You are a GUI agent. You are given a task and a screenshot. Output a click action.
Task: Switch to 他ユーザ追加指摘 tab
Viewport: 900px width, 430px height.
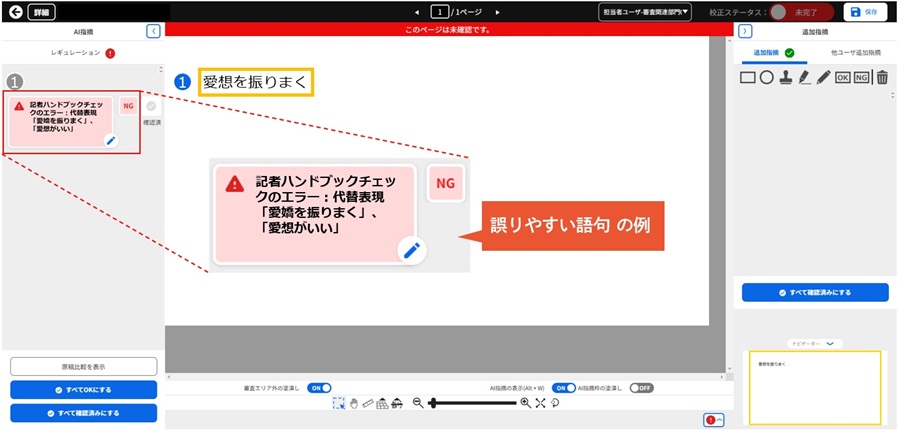[855, 52]
